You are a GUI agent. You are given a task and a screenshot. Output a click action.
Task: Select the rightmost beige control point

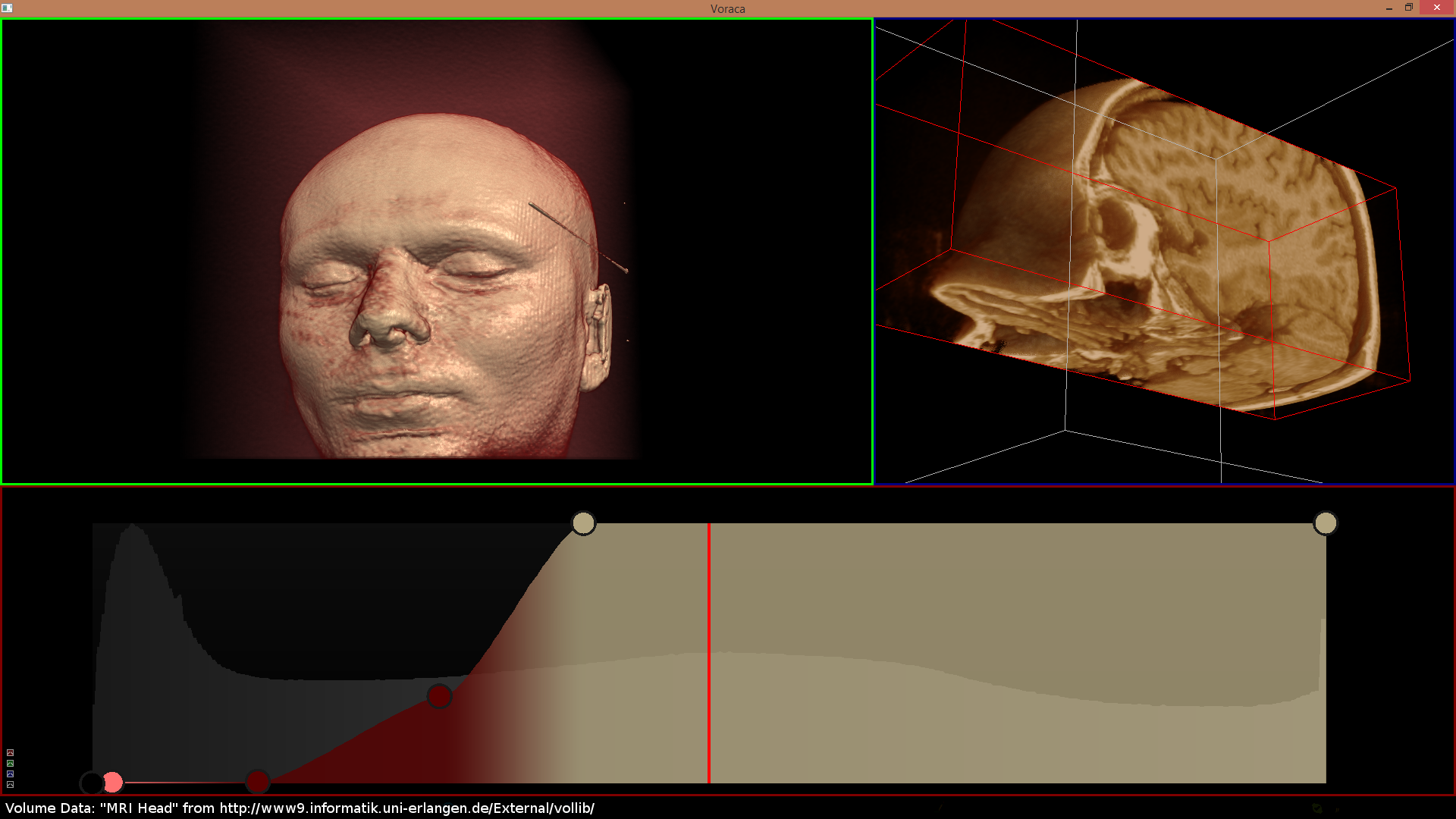[x=1325, y=523]
